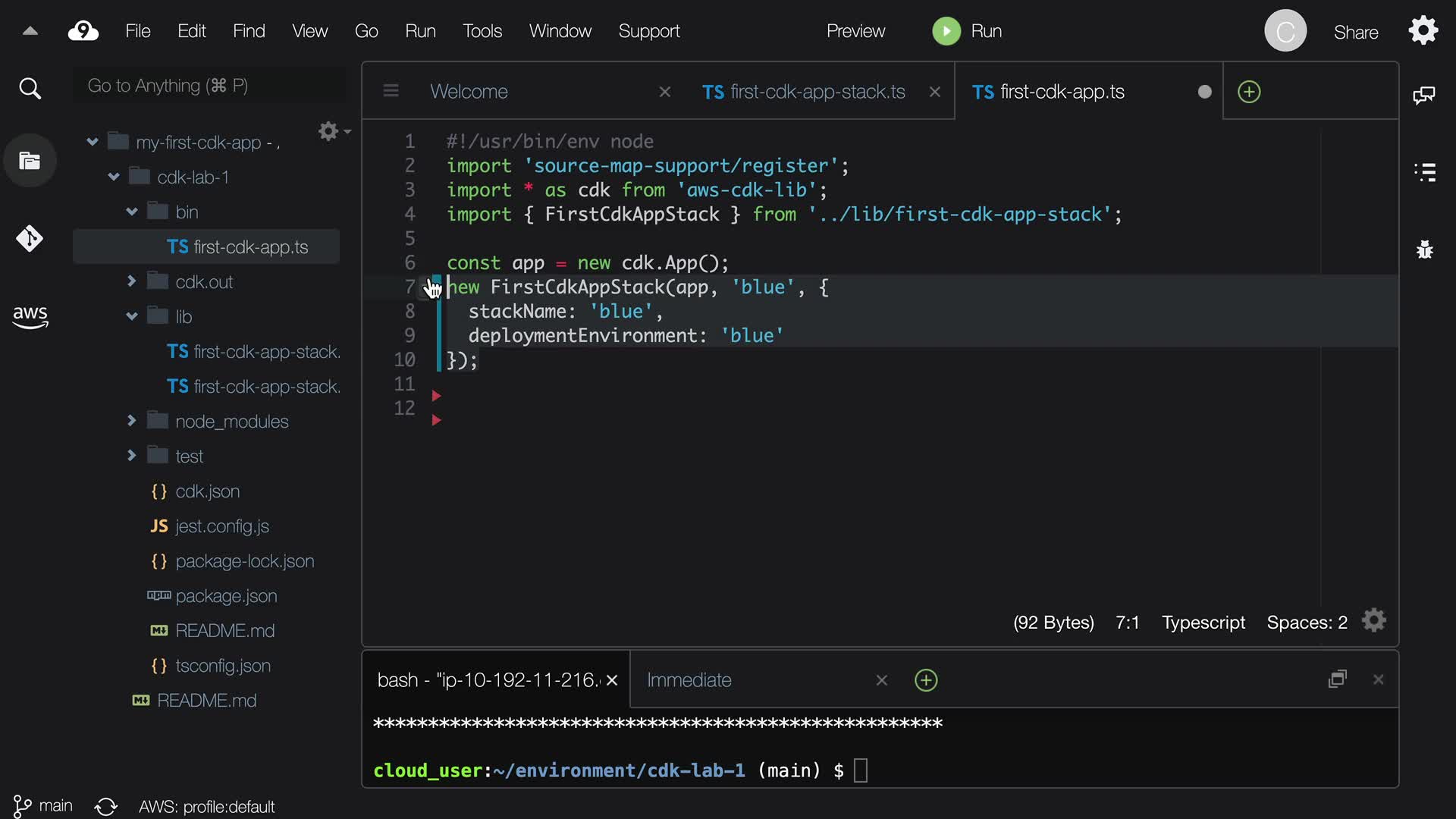Screen dimensions: 1456x819
Task: Open the Spaces: 2 indentation selector
Action: tap(1306, 623)
